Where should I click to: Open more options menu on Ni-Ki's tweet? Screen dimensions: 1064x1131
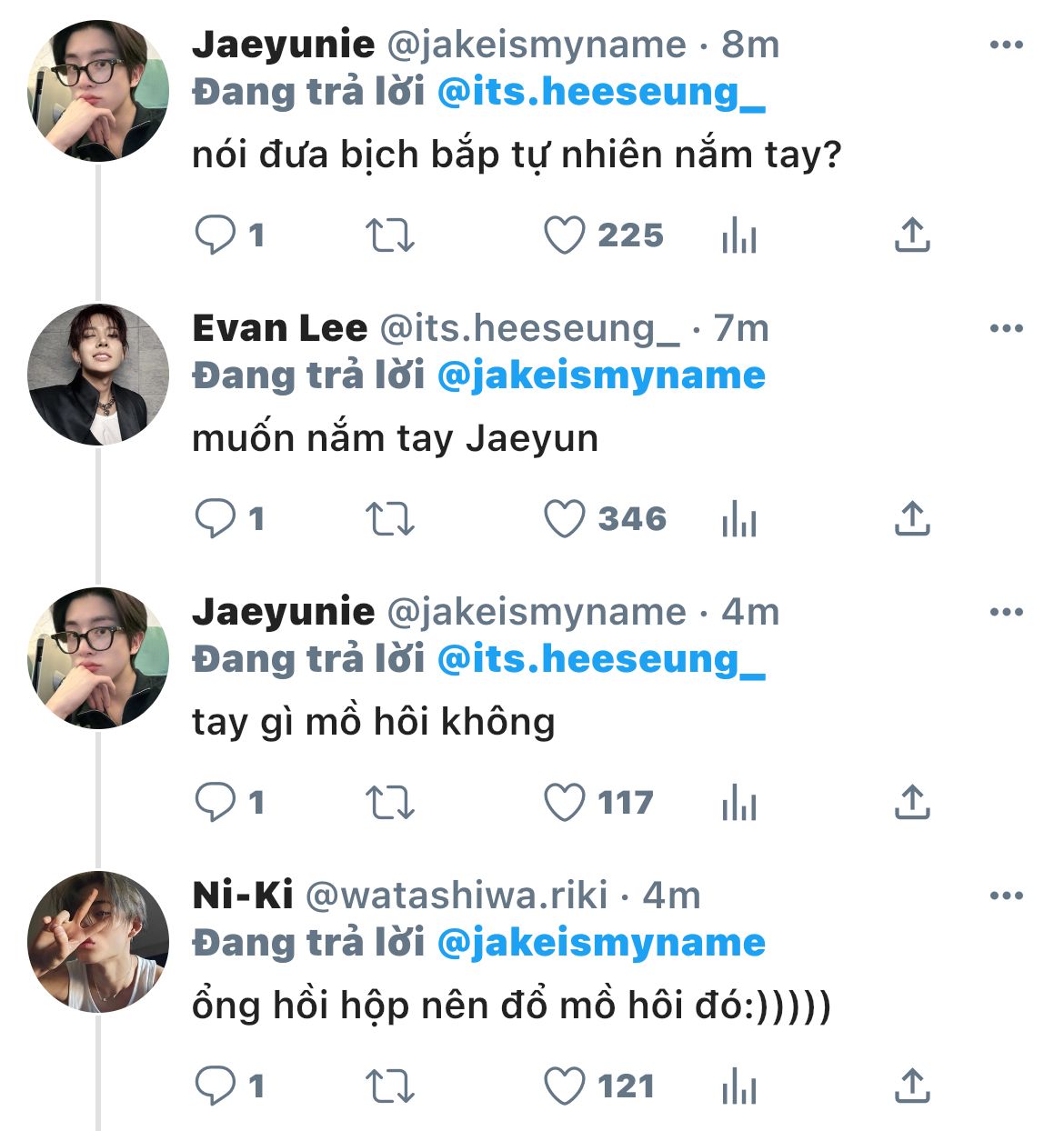pos(1006,896)
